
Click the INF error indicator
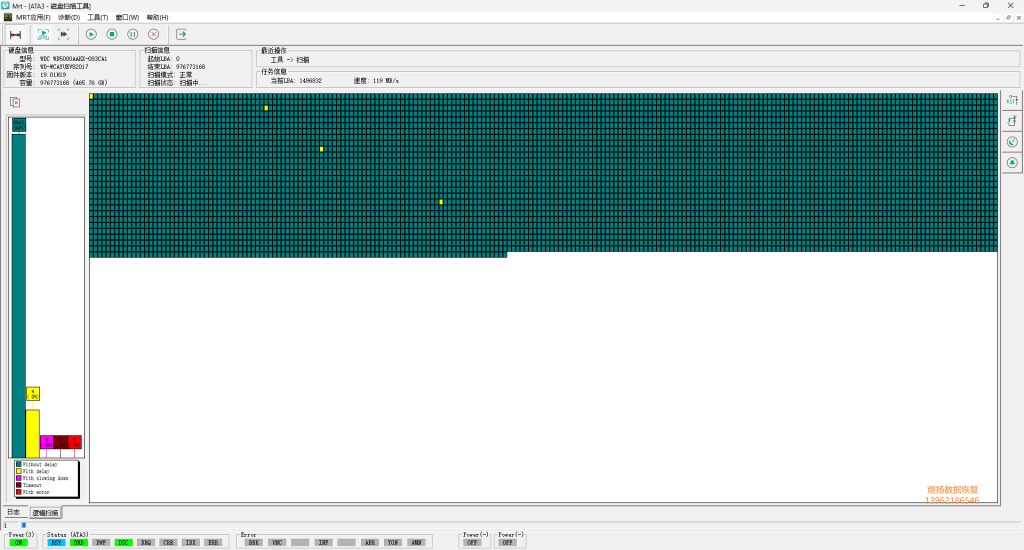tap(323, 543)
